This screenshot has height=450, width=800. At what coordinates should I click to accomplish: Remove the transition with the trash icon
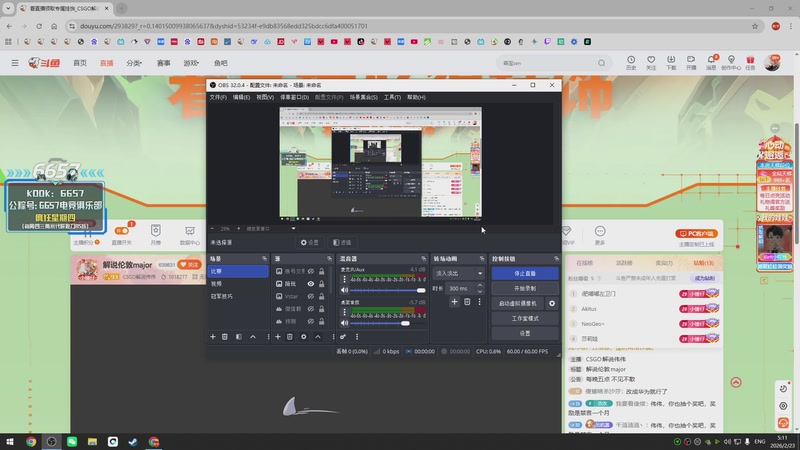coord(467,302)
